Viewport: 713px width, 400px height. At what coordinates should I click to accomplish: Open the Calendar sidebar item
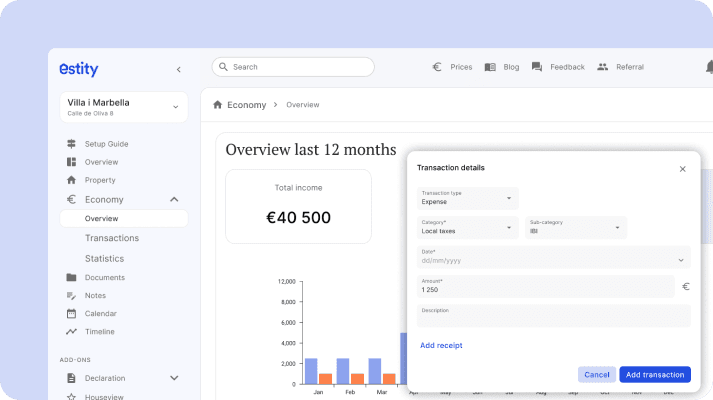100,313
